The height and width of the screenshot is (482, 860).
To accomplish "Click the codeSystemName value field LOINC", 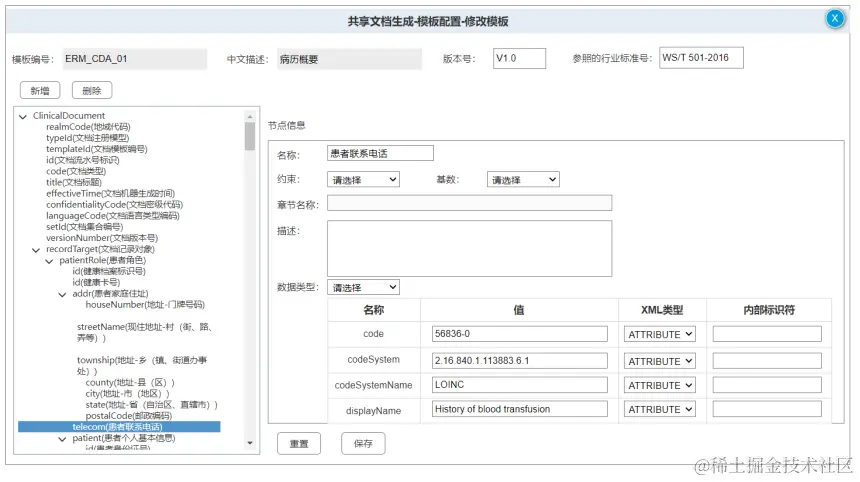I will (x=519, y=384).
